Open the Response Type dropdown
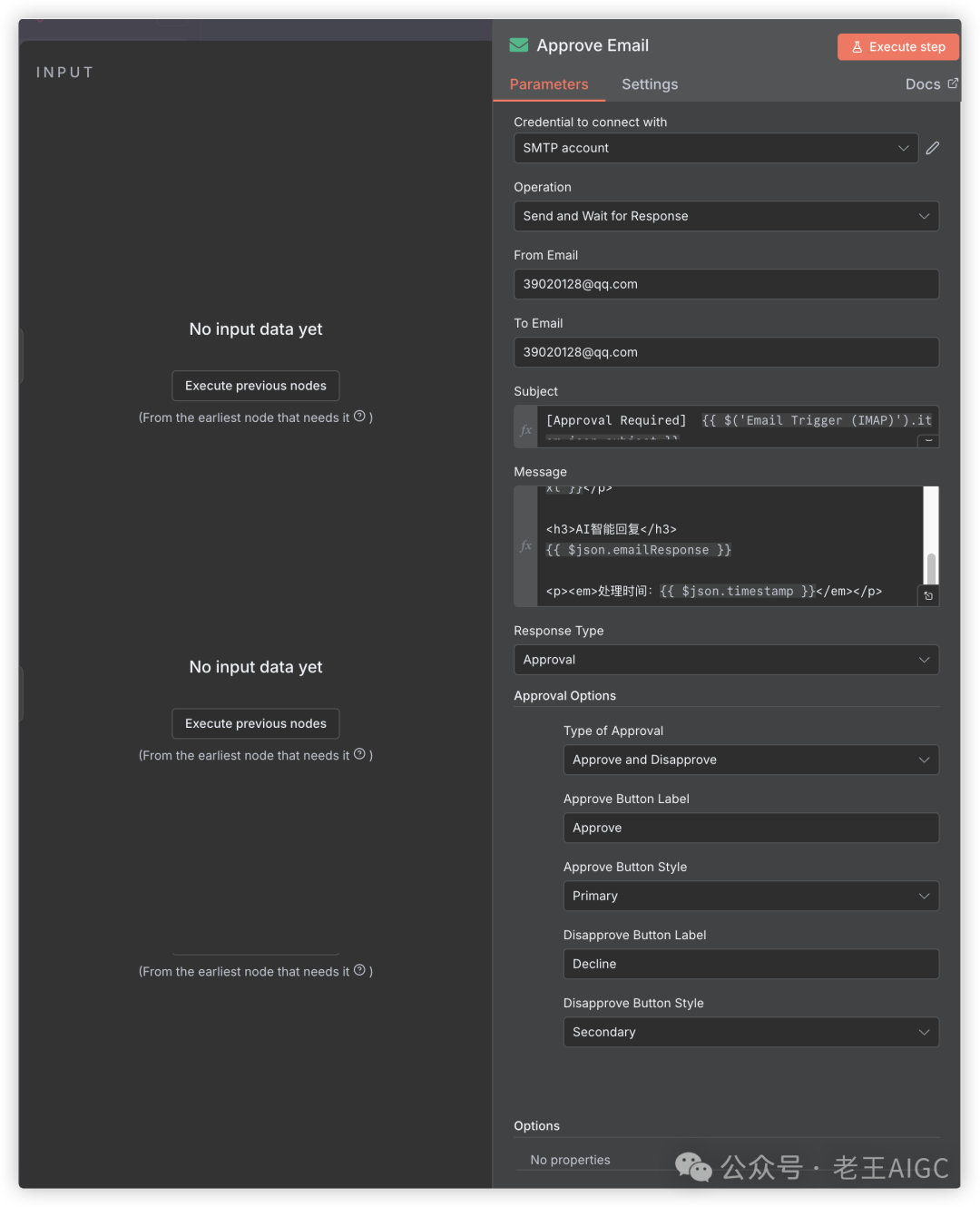The image size is (980, 1207). pos(726,660)
